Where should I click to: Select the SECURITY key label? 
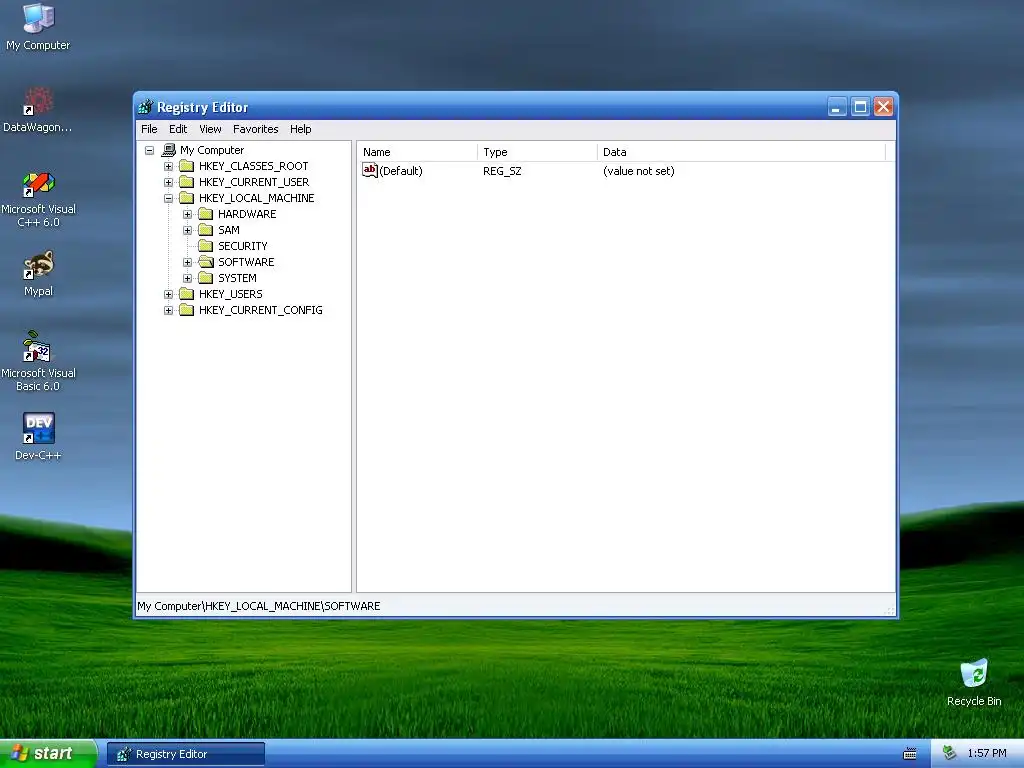pos(243,246)
